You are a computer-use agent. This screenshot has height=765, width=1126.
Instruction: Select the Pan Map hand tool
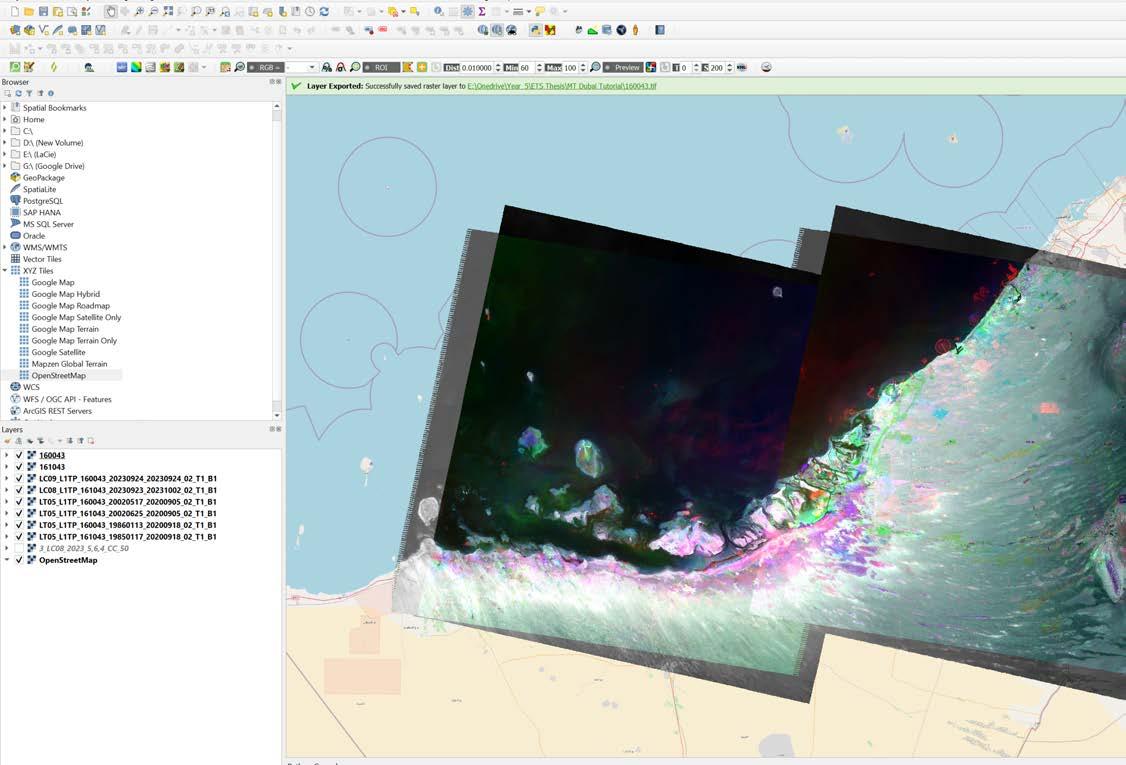[110, 11]
